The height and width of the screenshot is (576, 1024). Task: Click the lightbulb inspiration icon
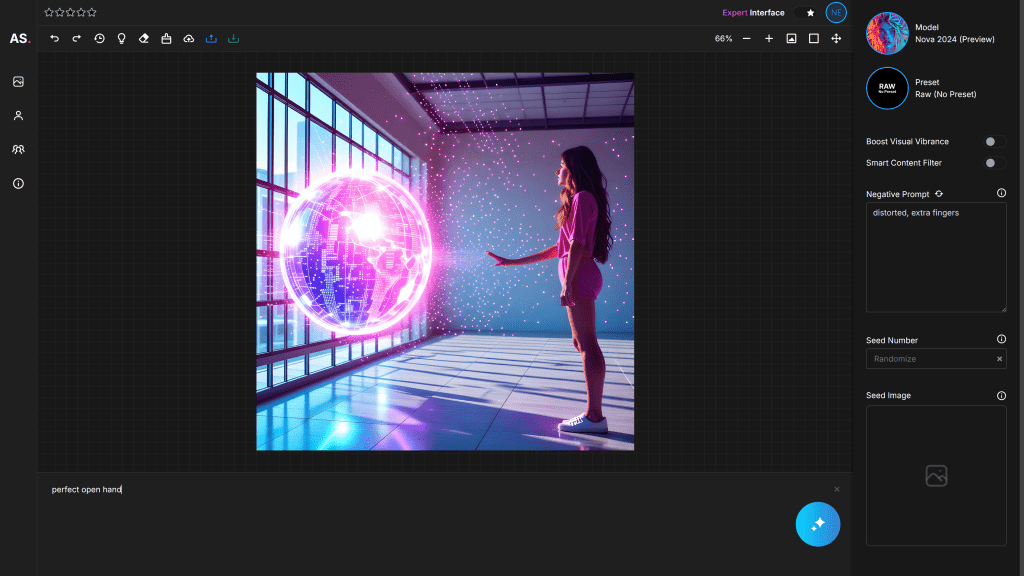click(121, 39)
